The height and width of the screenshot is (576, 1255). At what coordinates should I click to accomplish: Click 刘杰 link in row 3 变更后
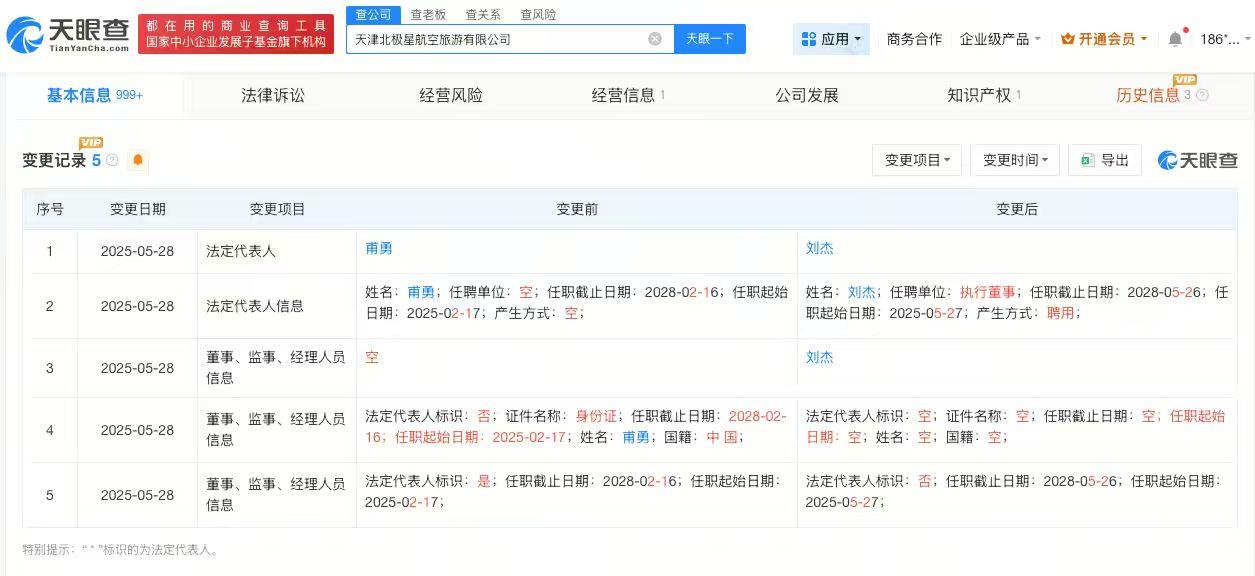coord(820,357)
